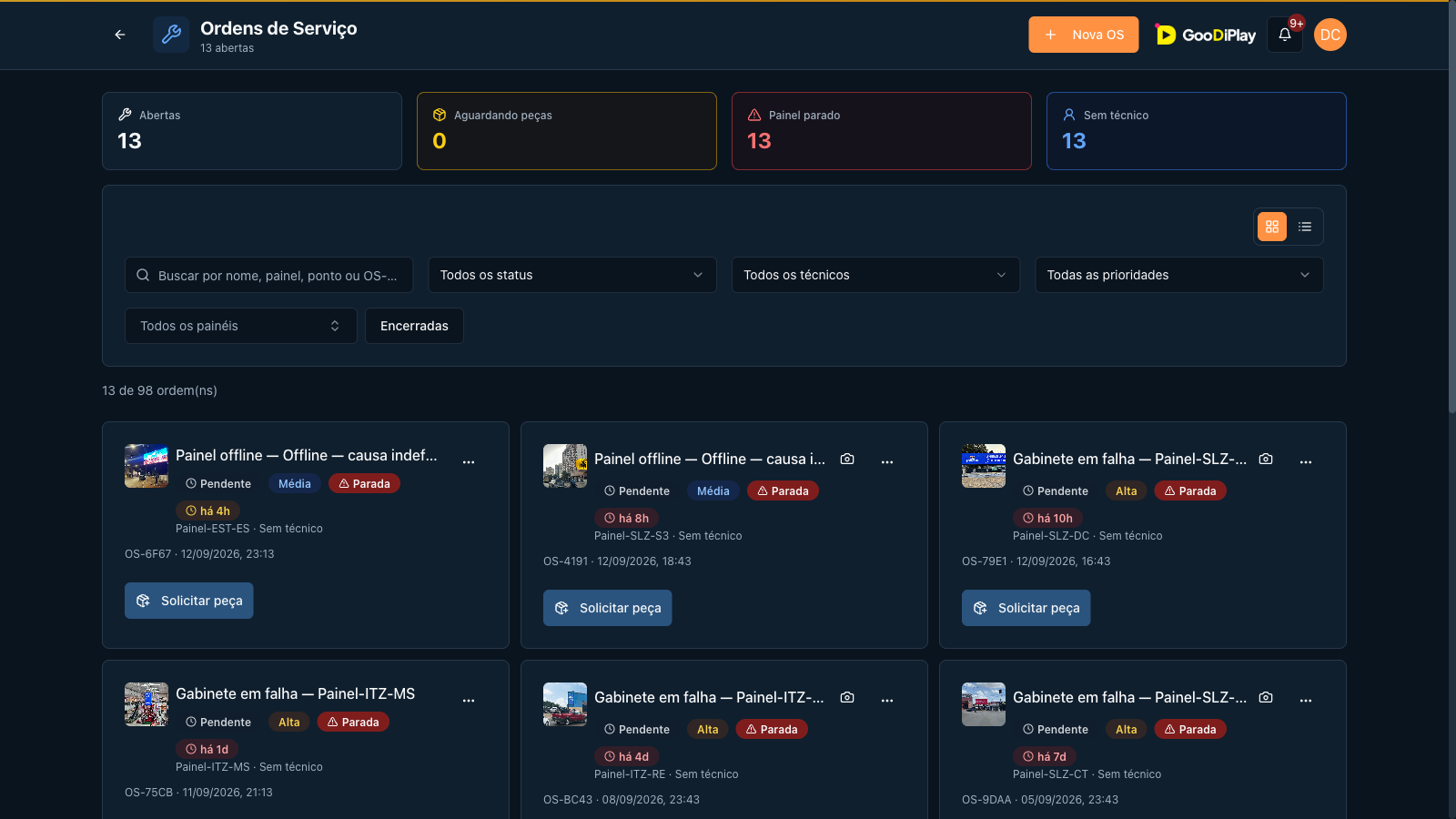Open the Todos os painéis selector
This screenshot has height=819, width=1456.
point(241,326)
